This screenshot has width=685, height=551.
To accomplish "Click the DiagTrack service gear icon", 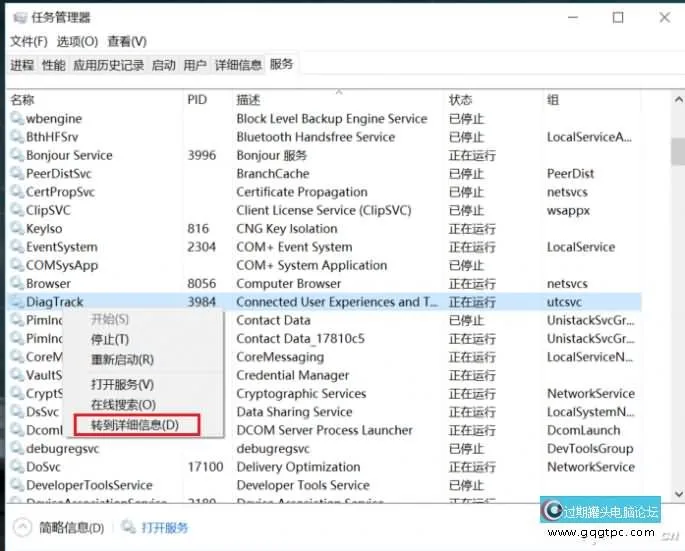I will [x=17, y=301].
